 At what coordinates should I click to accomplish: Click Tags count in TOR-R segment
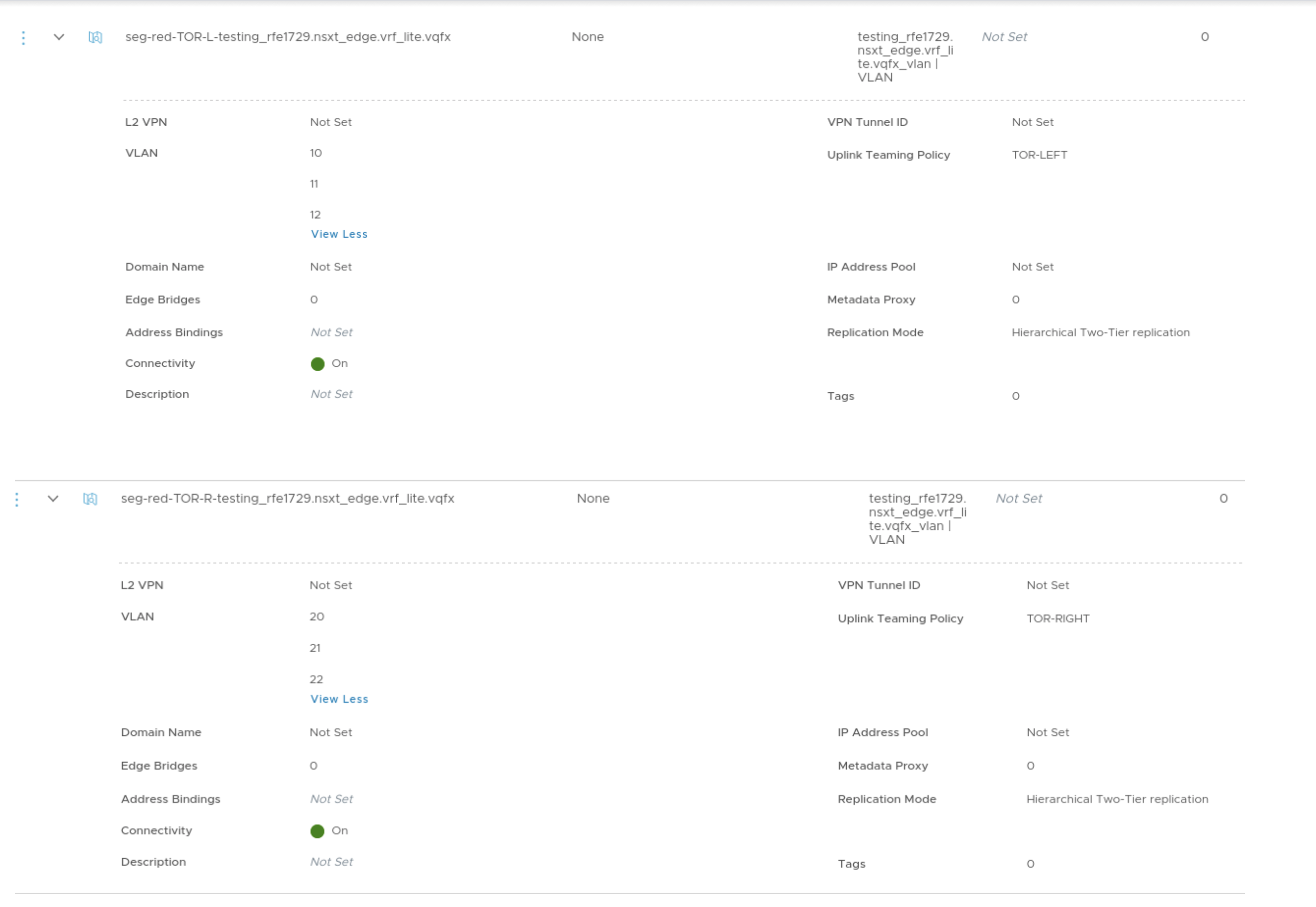1030,864
